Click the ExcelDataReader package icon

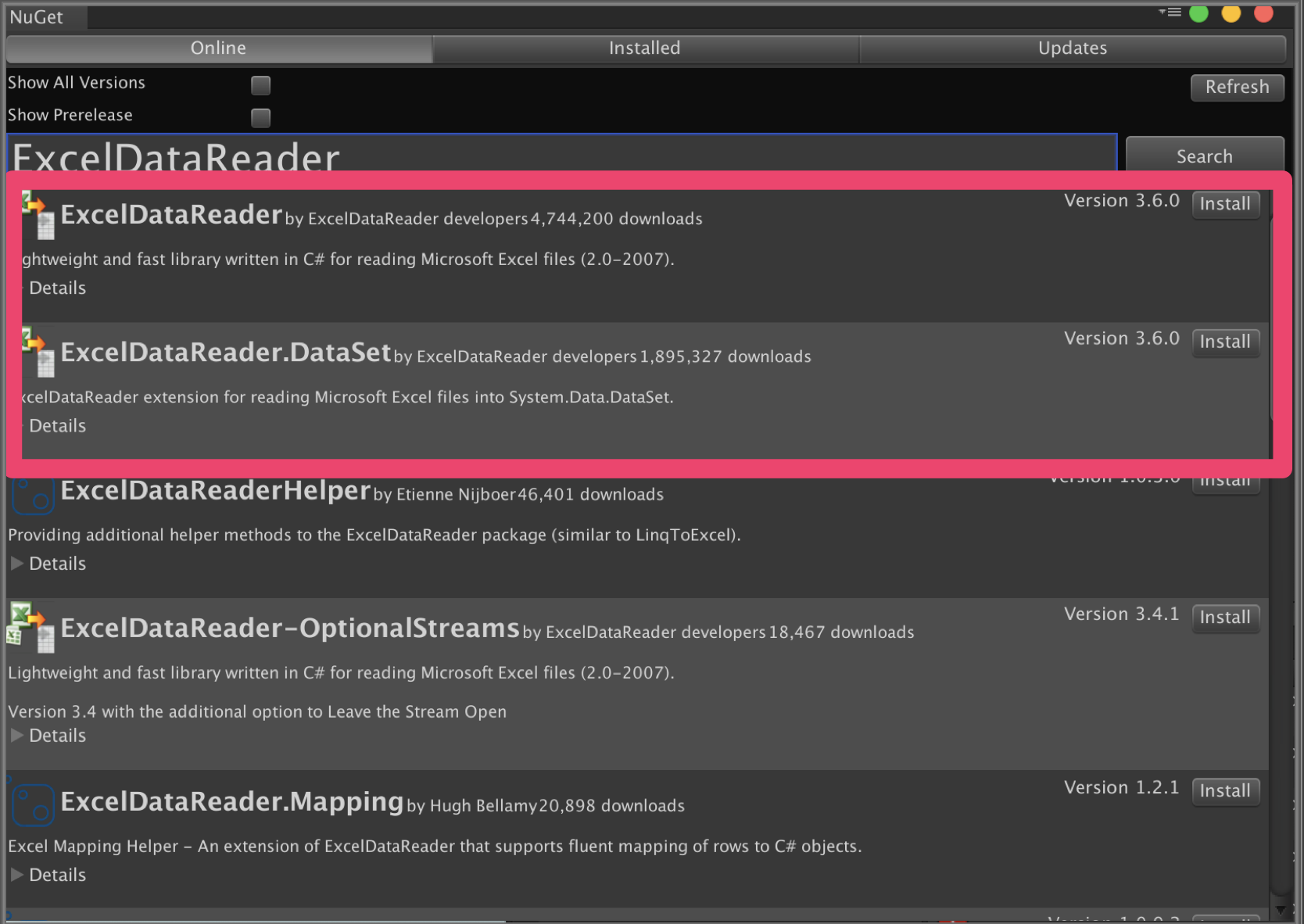(x=38, y=215)
